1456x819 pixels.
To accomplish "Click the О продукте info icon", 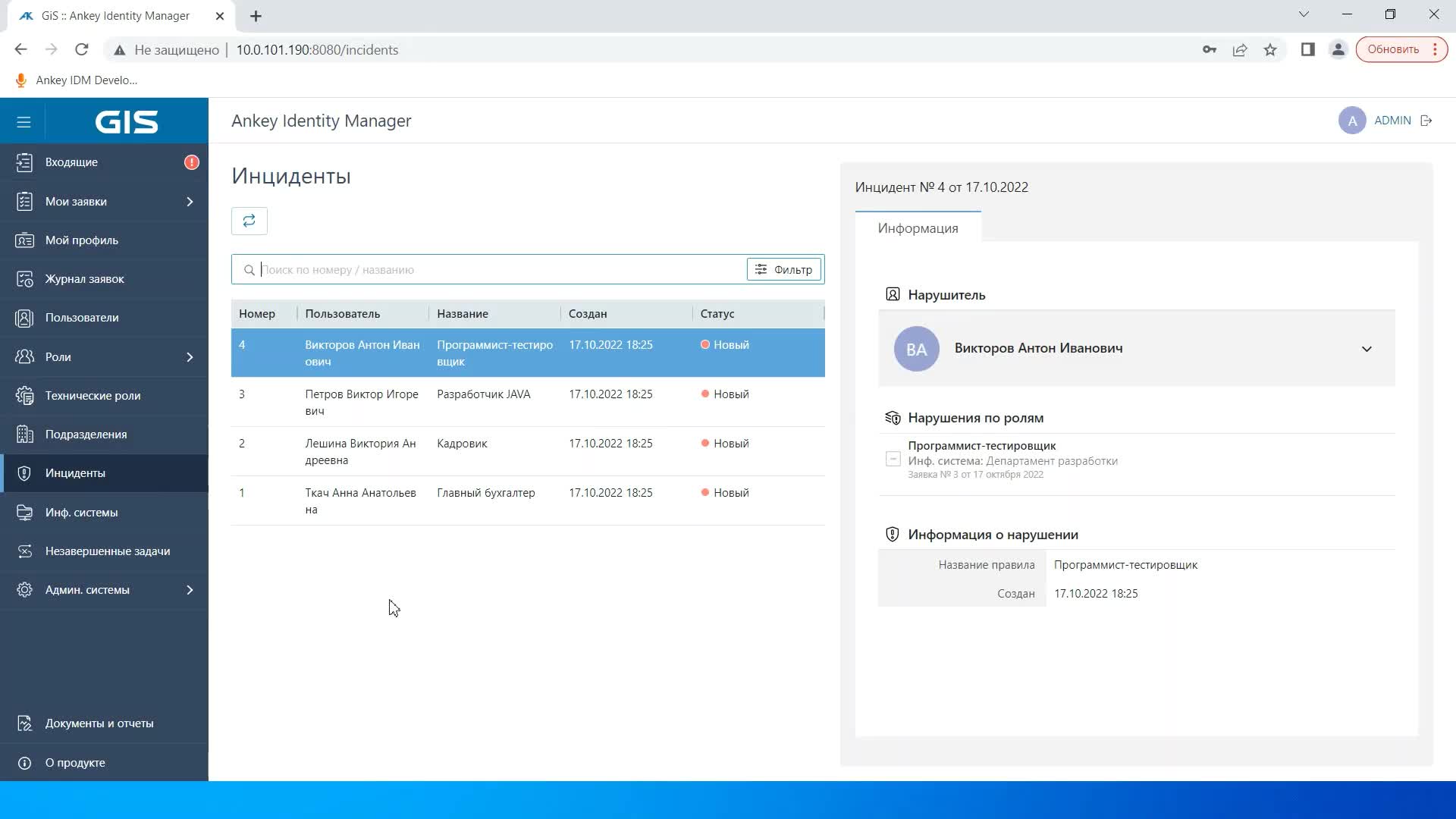I will (x=24, y=763).
